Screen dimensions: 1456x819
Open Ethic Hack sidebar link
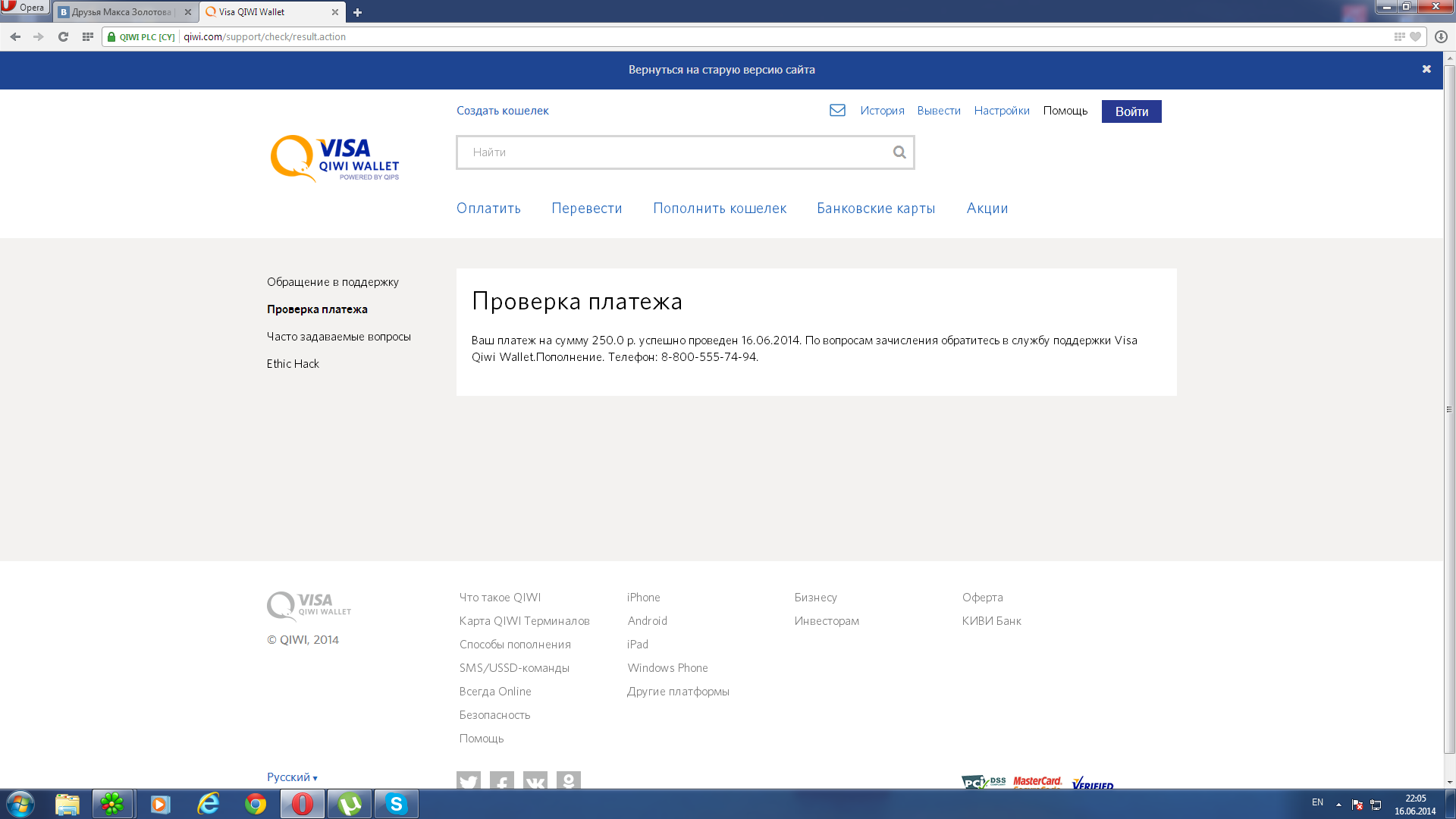[293, 364]
